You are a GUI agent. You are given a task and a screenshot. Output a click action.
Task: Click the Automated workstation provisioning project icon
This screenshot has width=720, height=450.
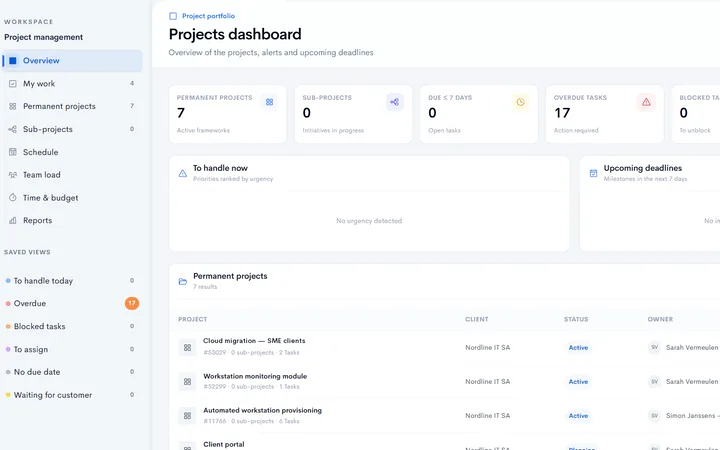[187, 416]
